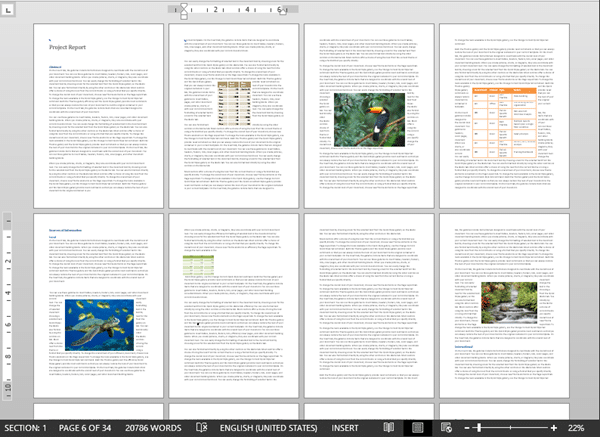
Task: Click the zoom slider handle
Action: point(481,427)
